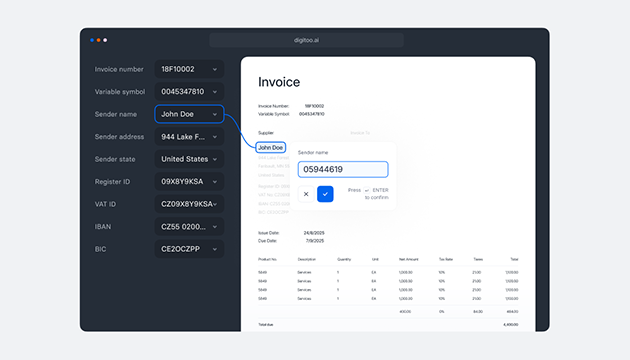Open the Sender address dropdown

coord(189,137)
